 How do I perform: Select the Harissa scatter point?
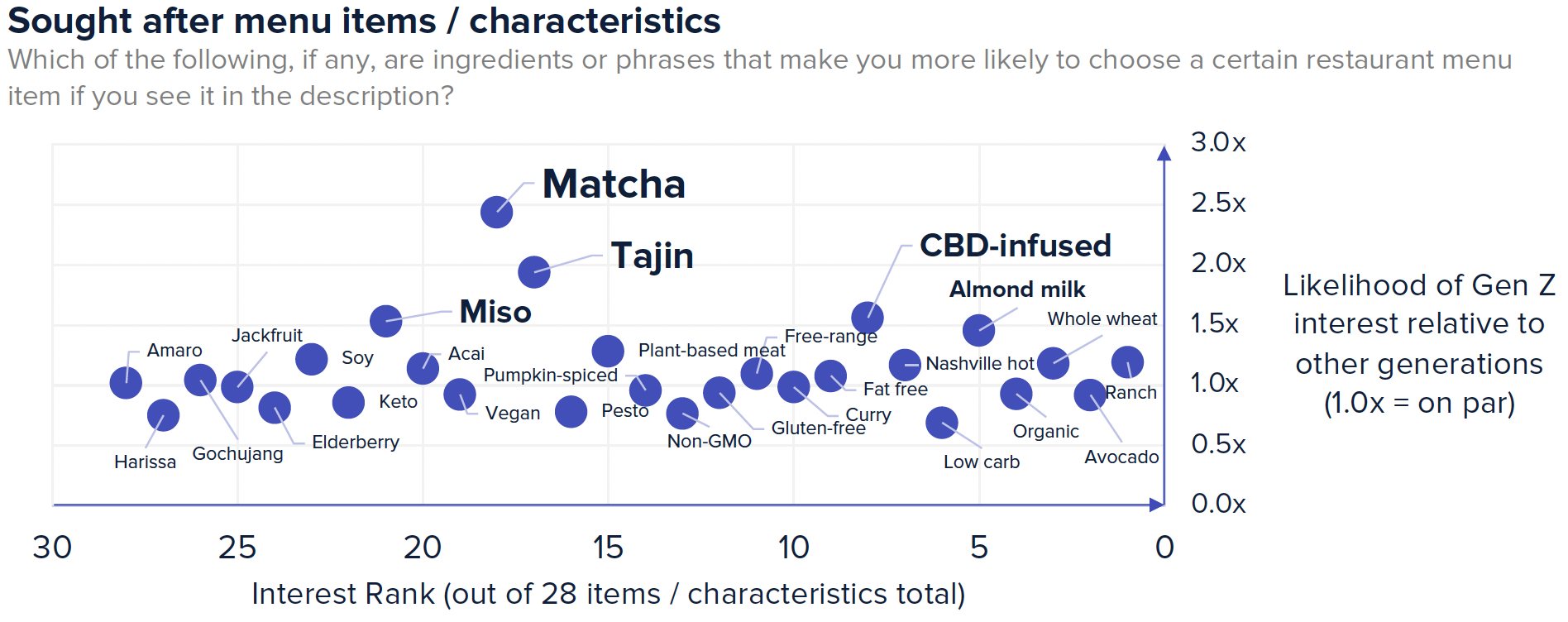point(163,415)
